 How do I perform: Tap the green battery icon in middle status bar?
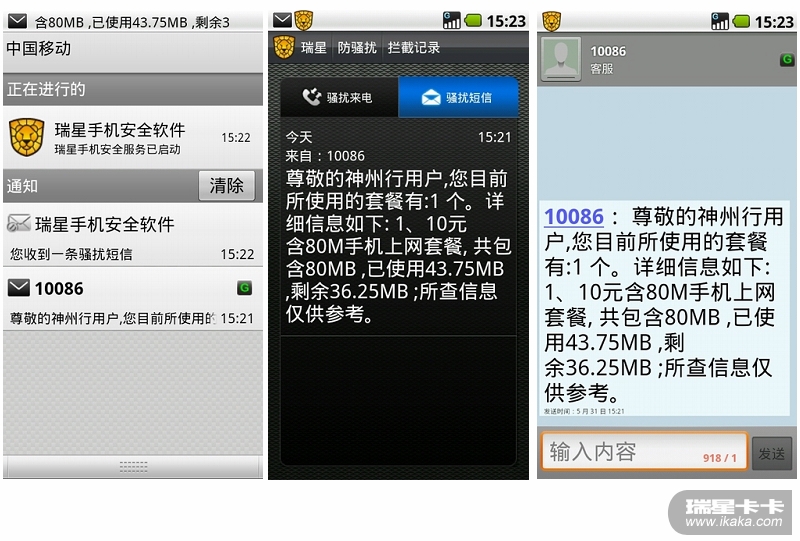(473, 21)
